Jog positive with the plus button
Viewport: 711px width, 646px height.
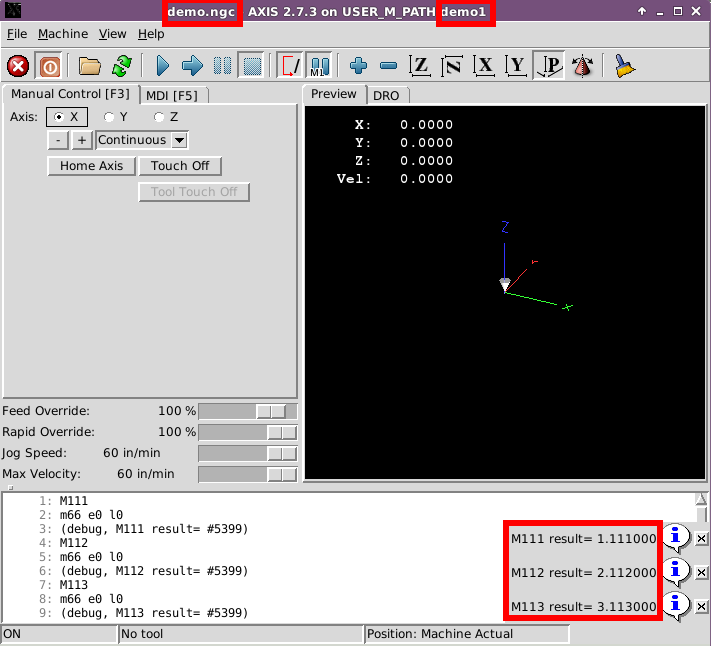click(82, 140)
